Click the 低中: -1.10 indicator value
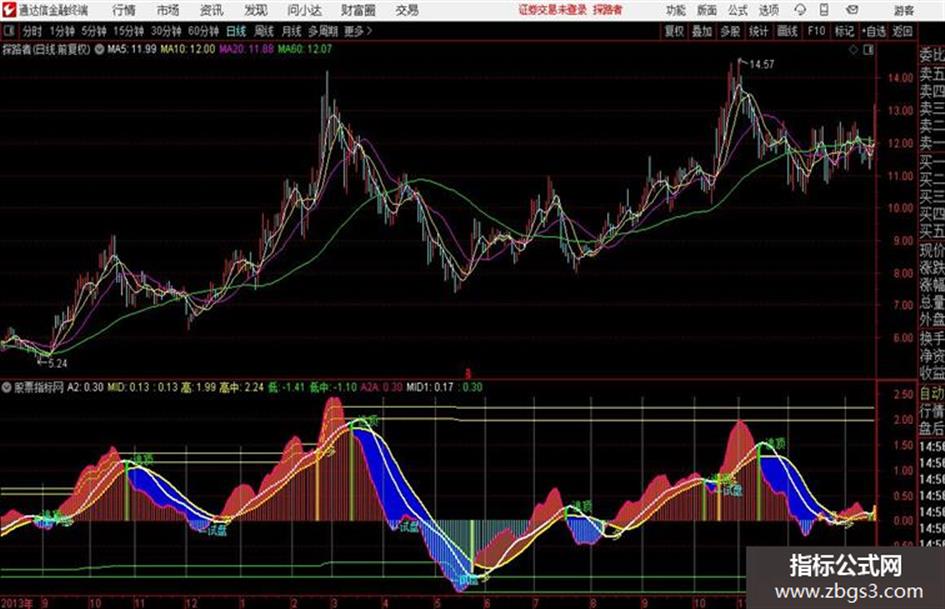The width and height of the screenshot is (945, 609). coord(333,388)
